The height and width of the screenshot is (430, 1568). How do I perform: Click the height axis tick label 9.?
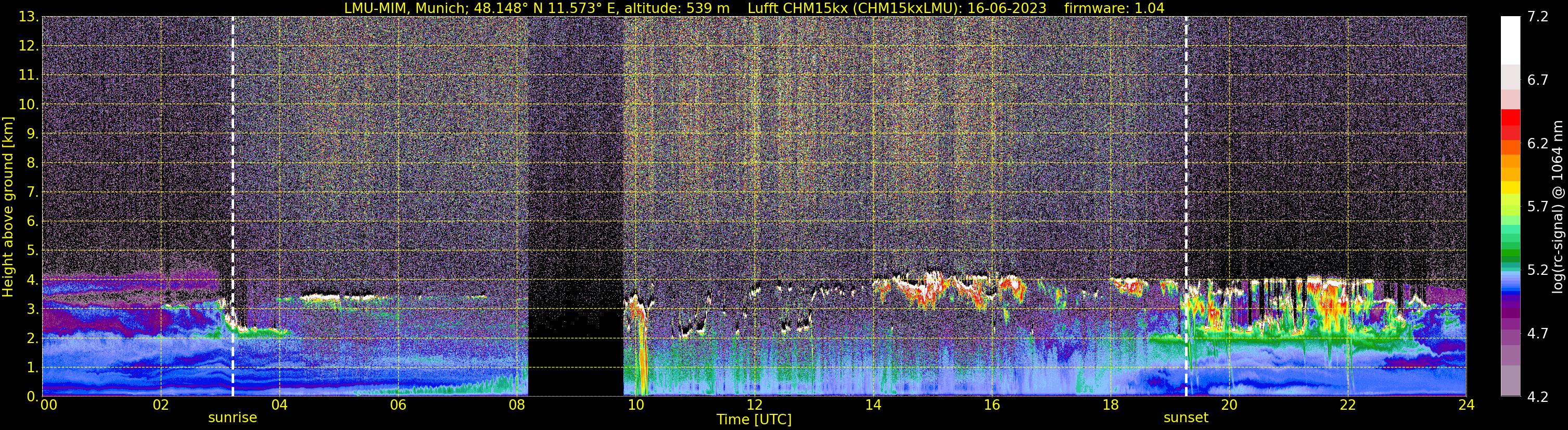(32, 134)
